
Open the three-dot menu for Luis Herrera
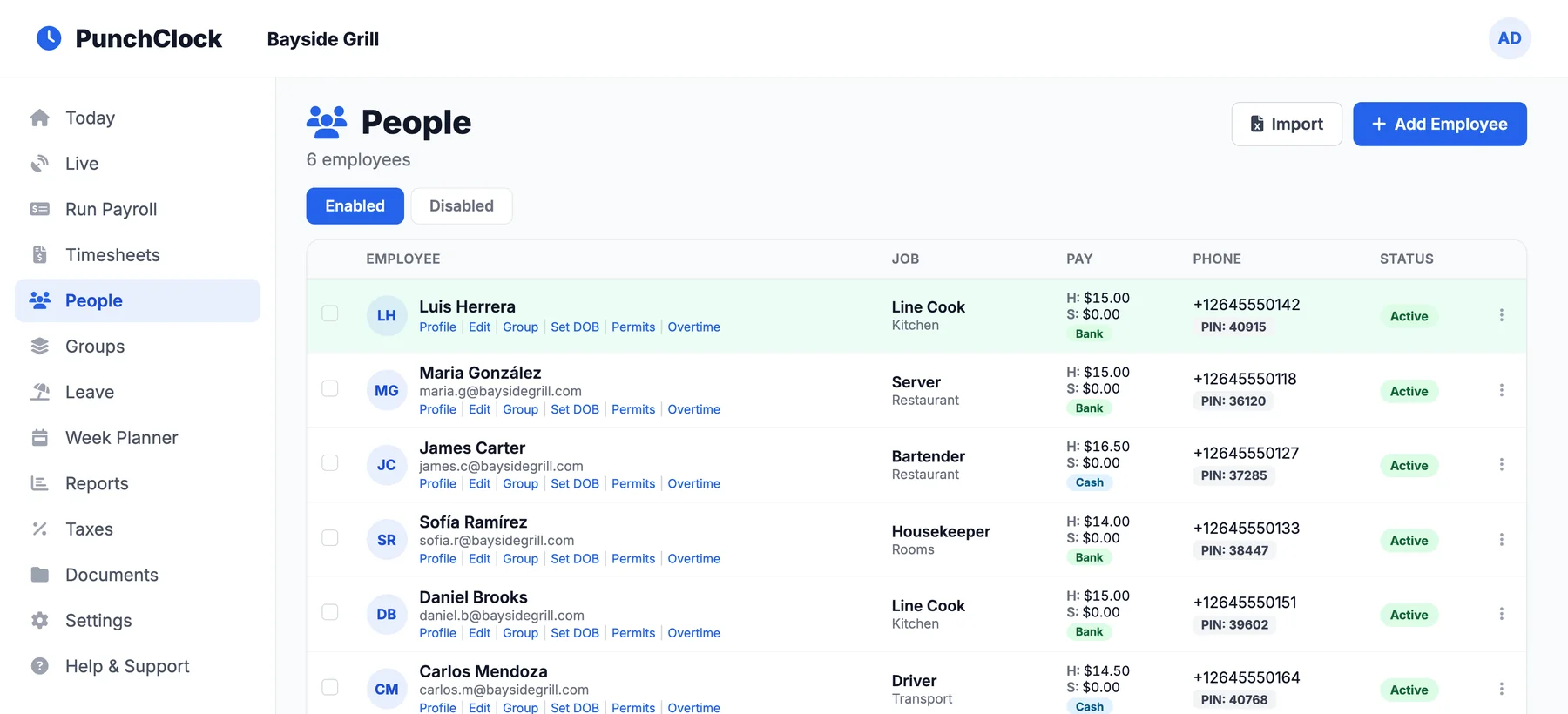click(x=1502, y=315)
